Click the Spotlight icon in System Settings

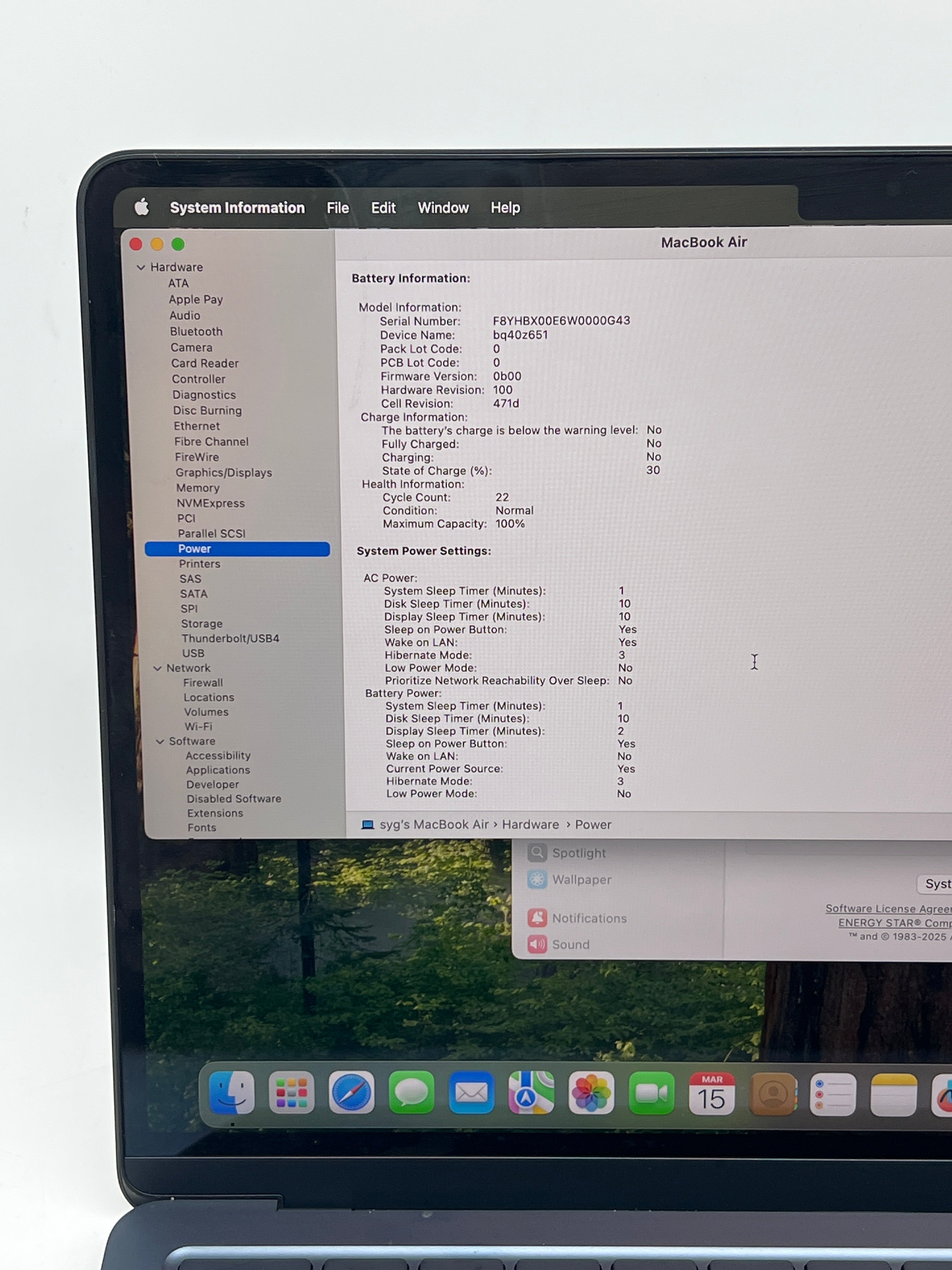pyautogui.click(x=537, y=853)
